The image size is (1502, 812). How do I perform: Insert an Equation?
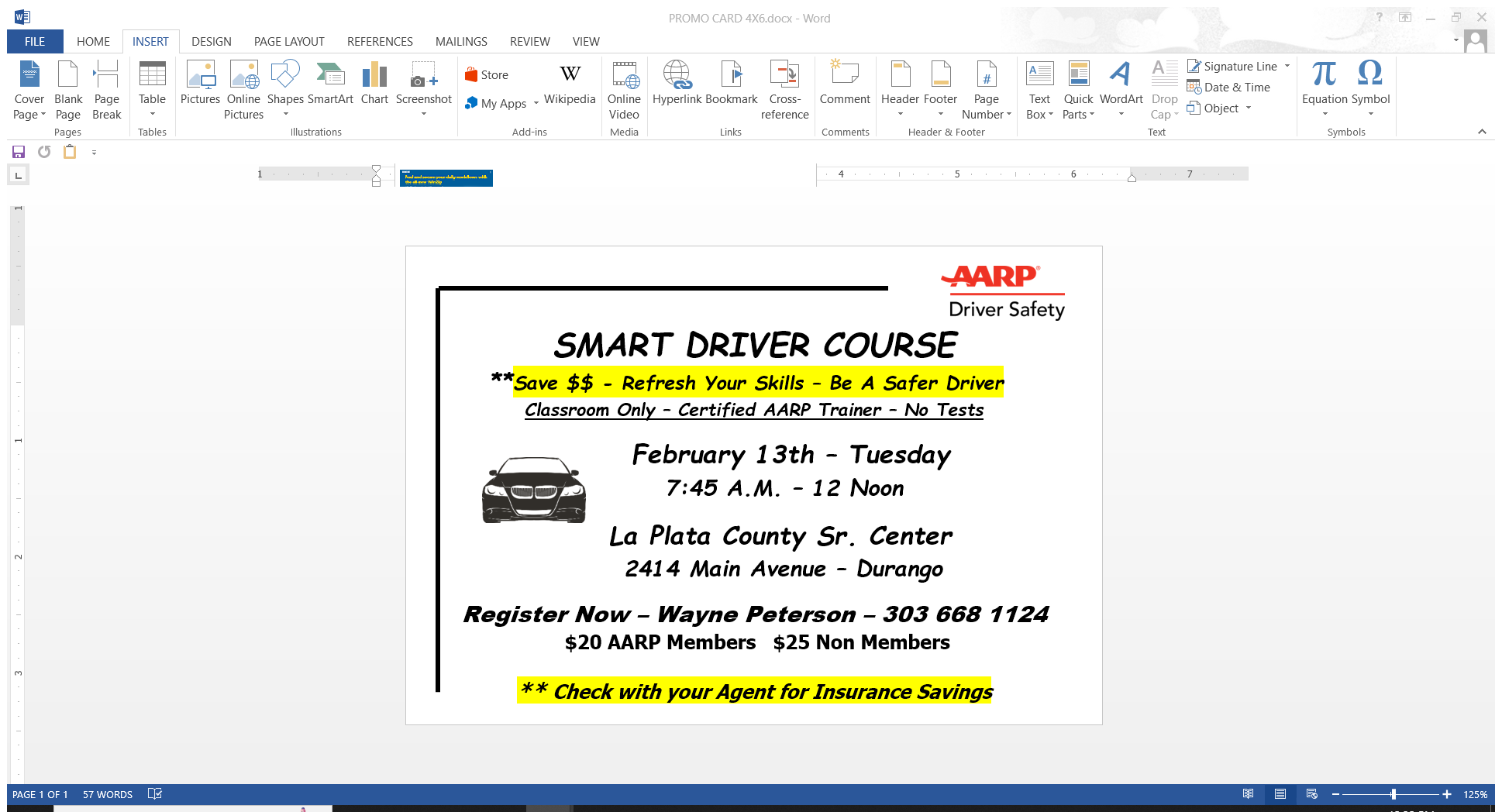click(1325, 90)
